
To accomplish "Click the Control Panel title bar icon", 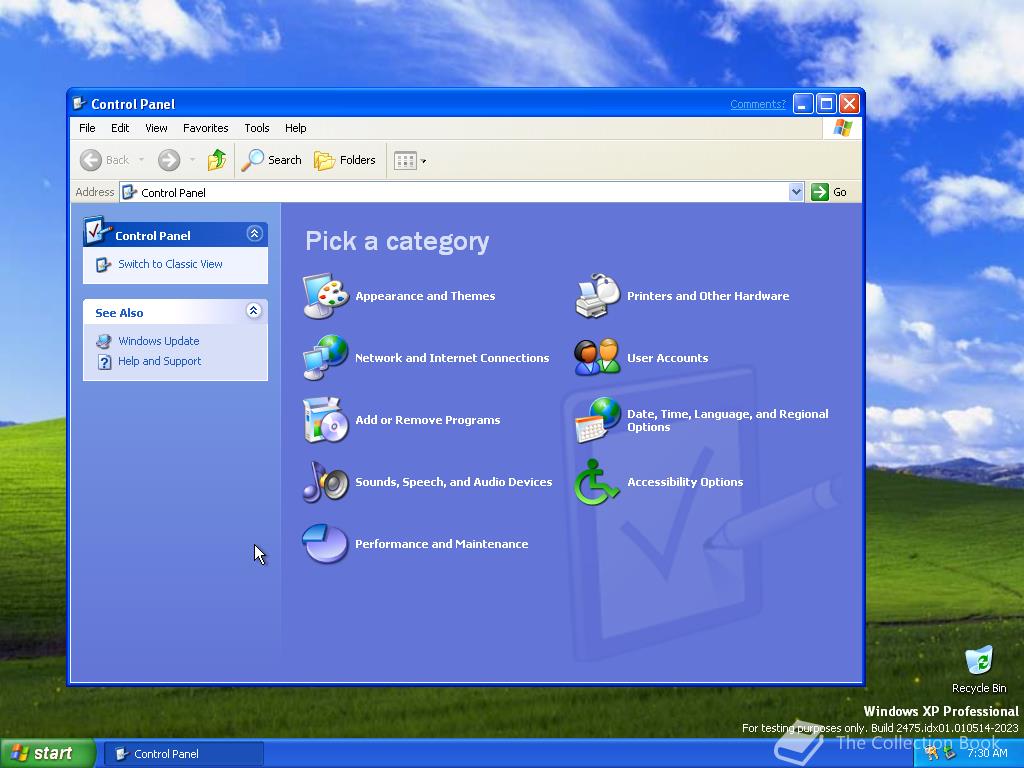I will (79, 103).
